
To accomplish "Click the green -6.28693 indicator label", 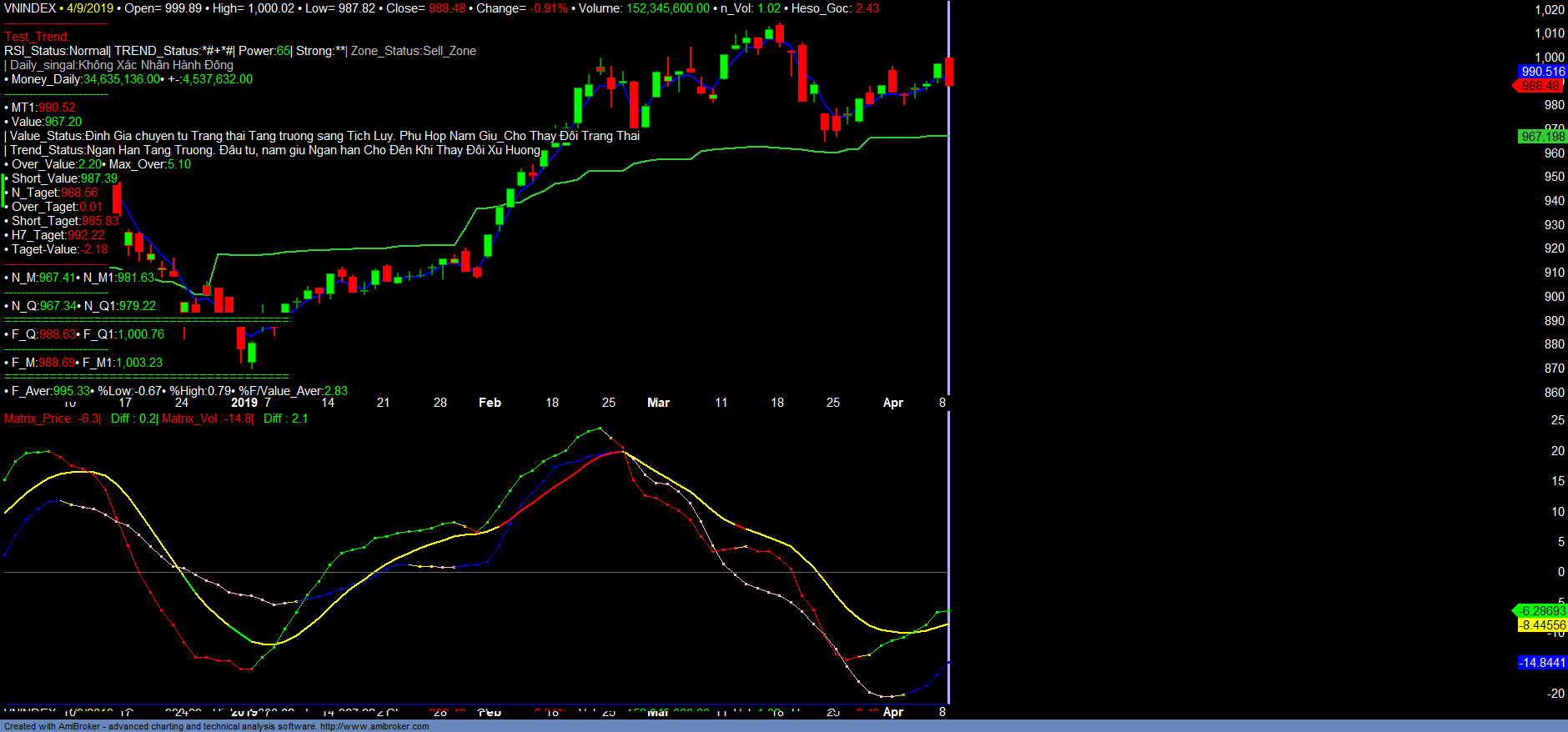I will click(1541, 611).
